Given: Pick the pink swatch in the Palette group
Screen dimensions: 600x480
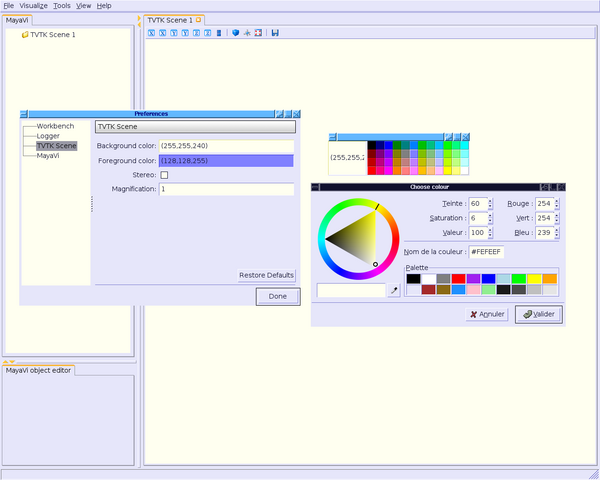Looking at the screenshot, I should click(x=473, y=290).
